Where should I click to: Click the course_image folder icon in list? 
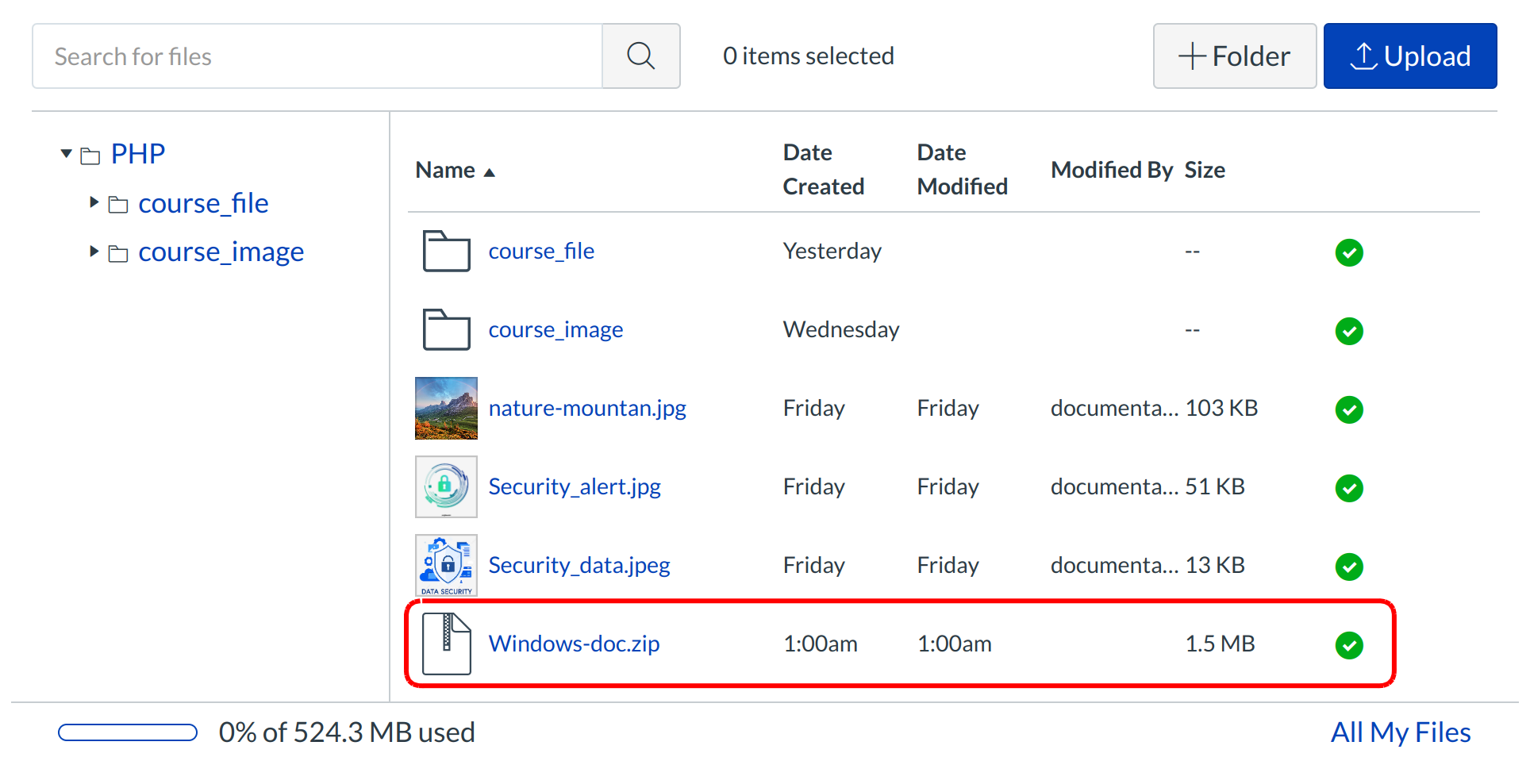click(446, 330)
